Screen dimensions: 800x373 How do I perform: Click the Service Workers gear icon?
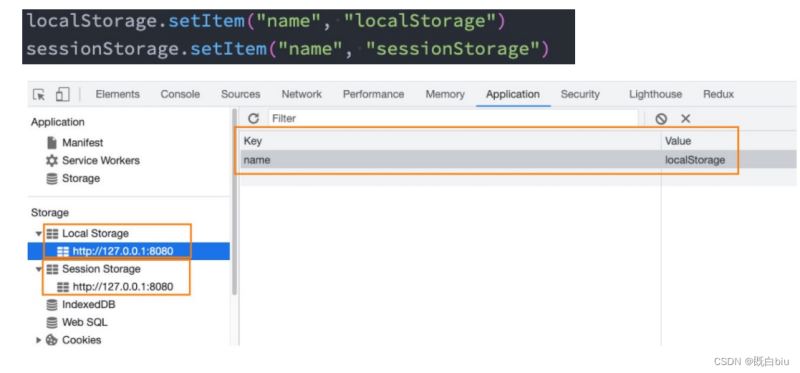pyautogui.click(x=52, y=161)
